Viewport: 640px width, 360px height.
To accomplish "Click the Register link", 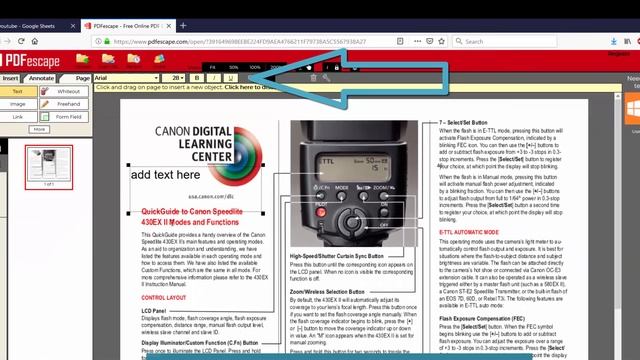I will point(618,54).
